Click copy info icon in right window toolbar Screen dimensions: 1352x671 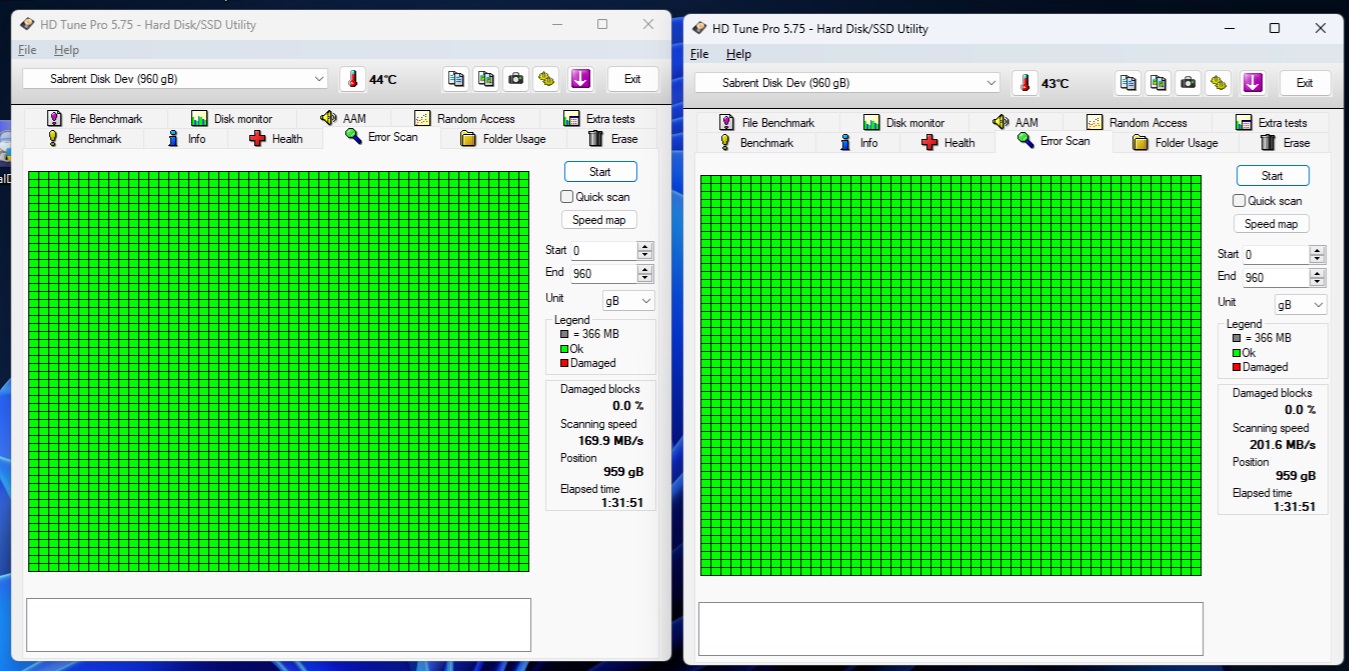(x=1128, y=83)
